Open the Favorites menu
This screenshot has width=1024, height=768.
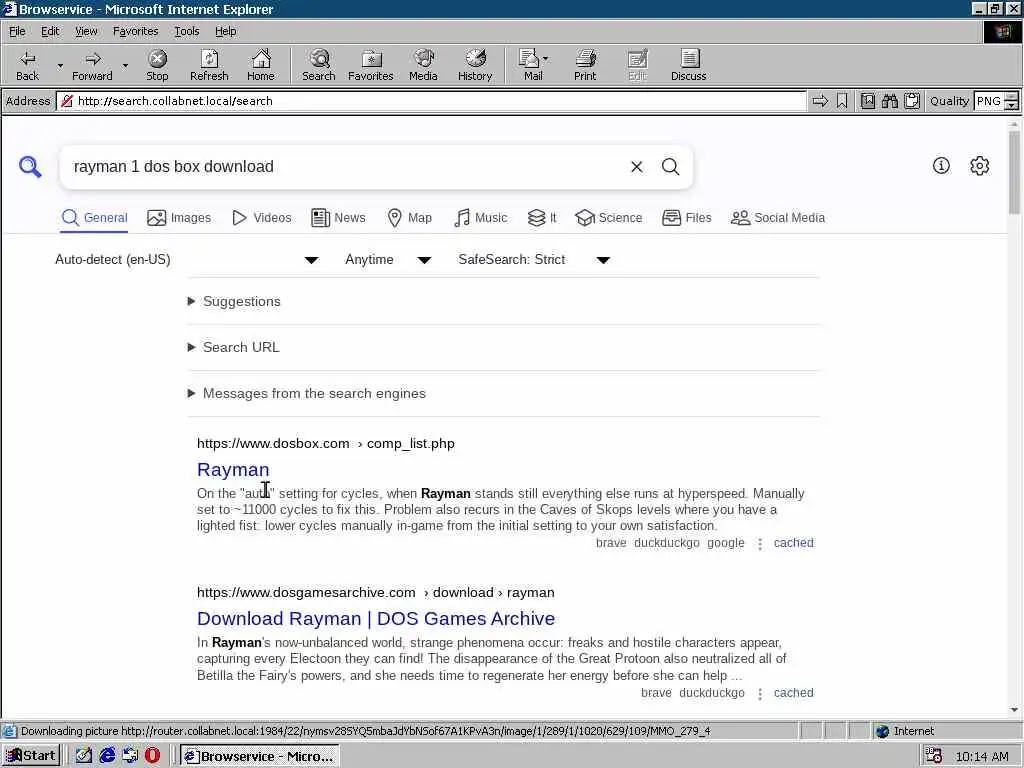135,31
